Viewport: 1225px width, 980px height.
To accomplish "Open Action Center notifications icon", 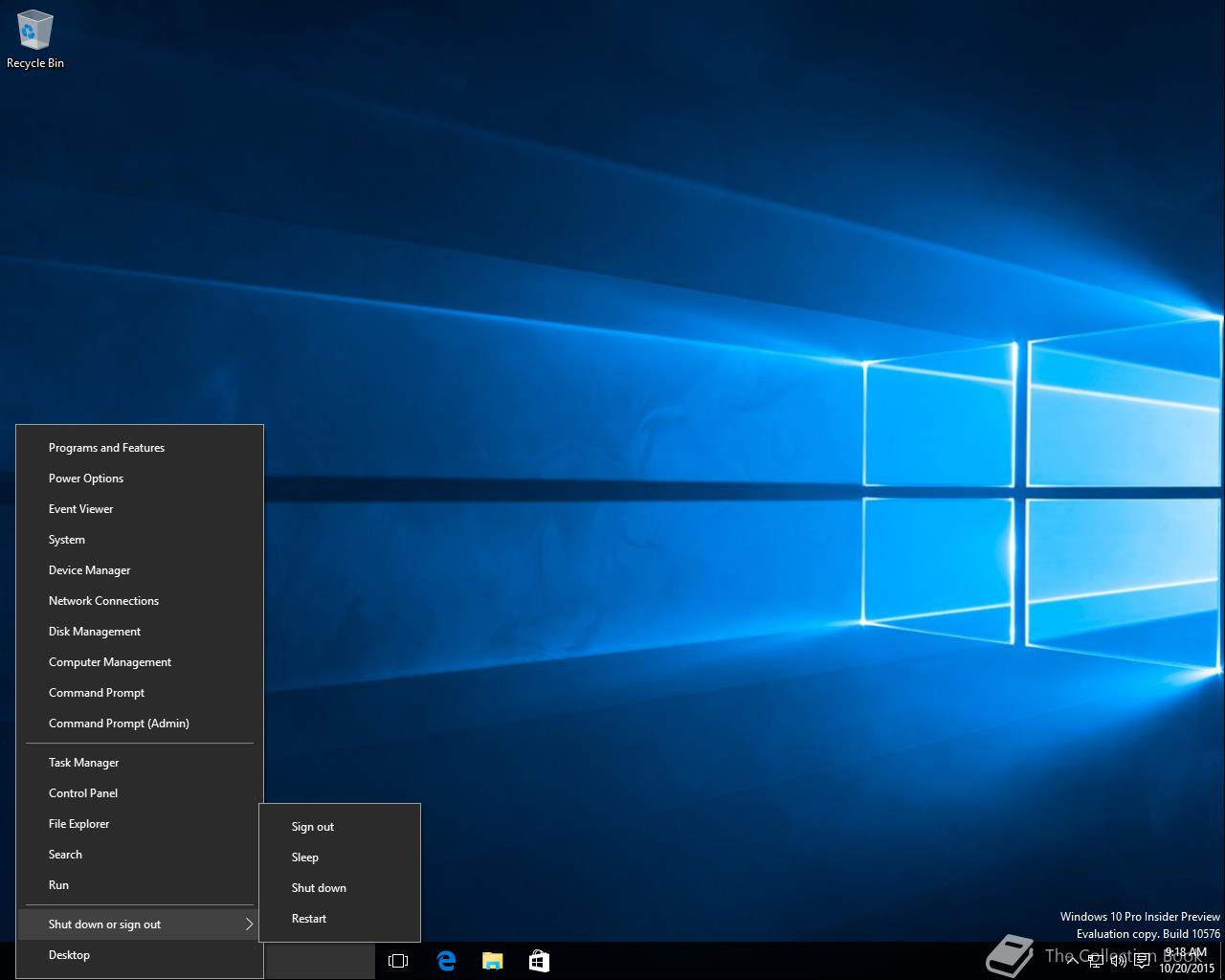I will 1143,961.
